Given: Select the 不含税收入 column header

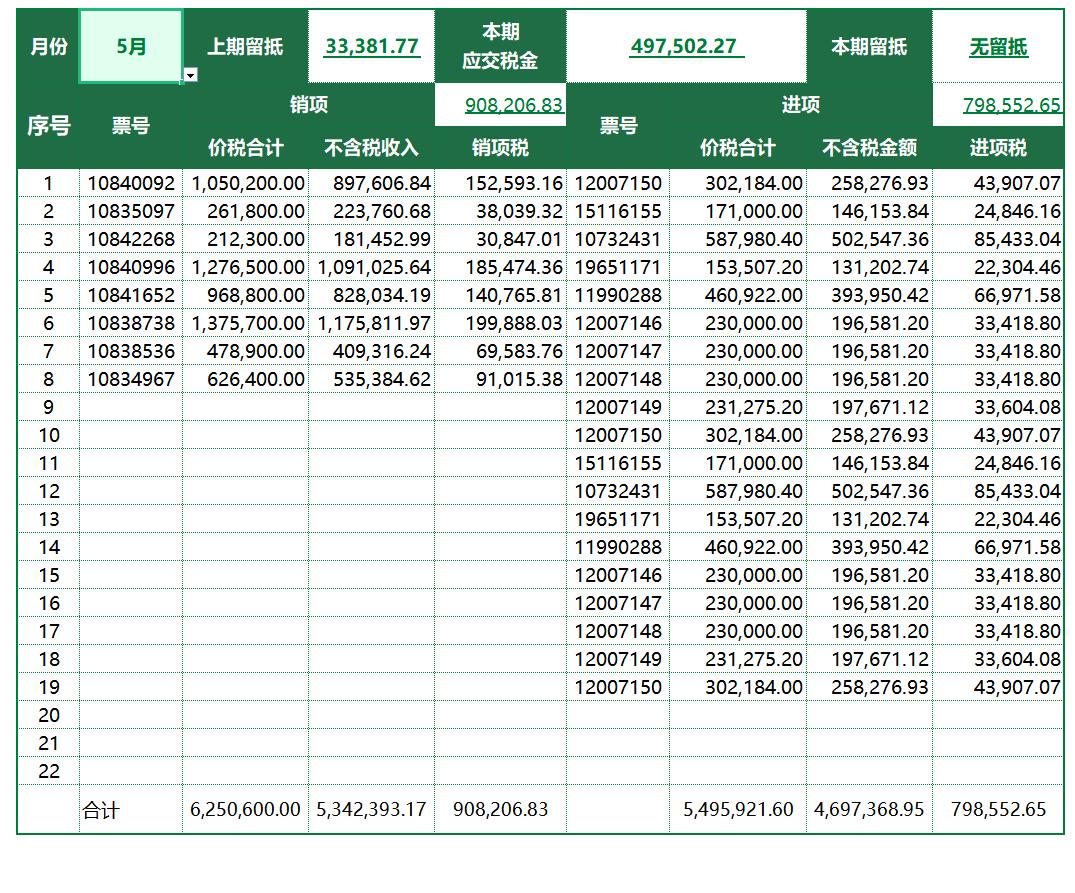Looking at the screenshot, I should [372, 145].
